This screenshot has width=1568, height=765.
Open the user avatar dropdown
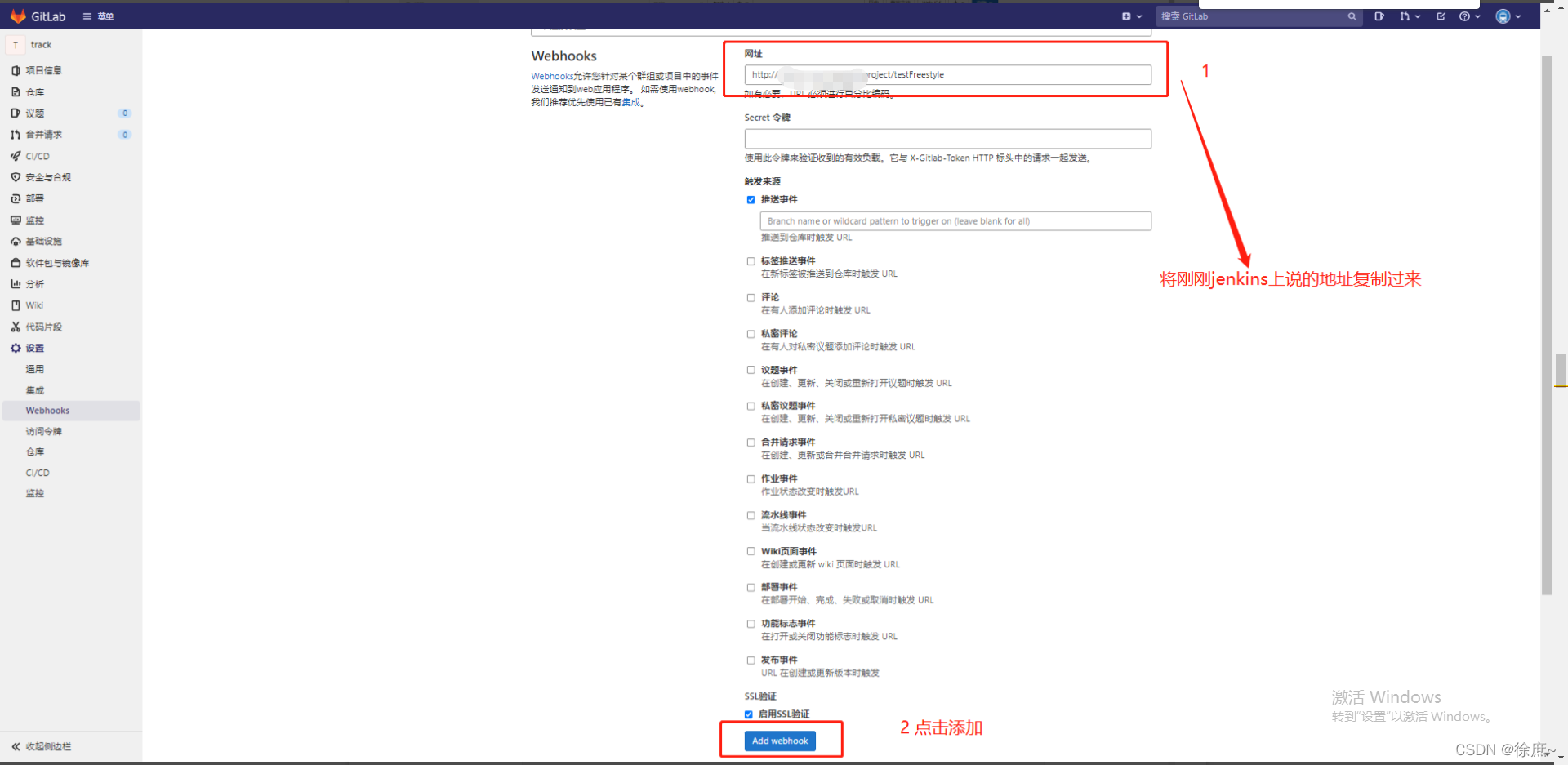point(1507,16)
